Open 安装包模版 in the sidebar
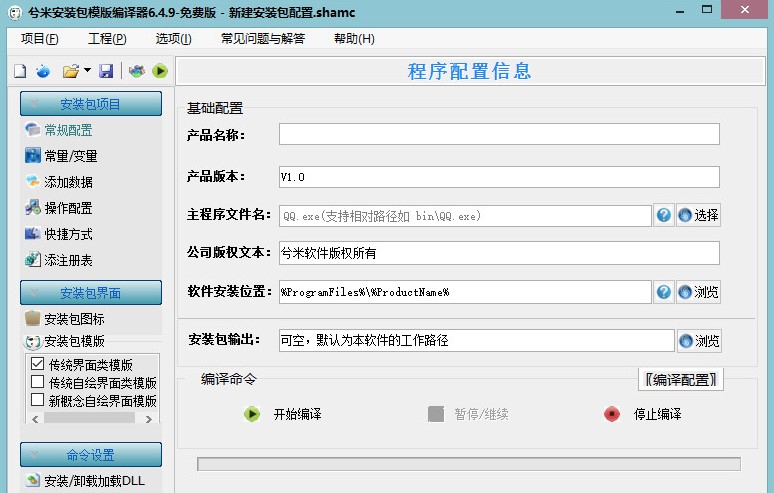Screen dimensions: 774x493 [x=75, y=341]
